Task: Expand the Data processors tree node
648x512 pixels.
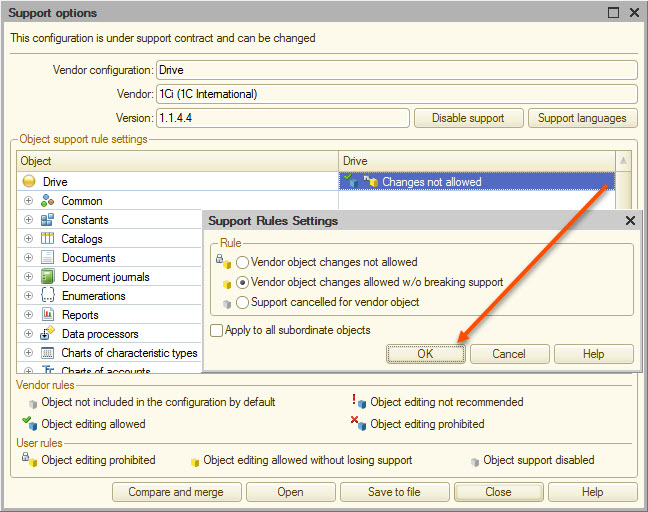Action: point(28,333)
